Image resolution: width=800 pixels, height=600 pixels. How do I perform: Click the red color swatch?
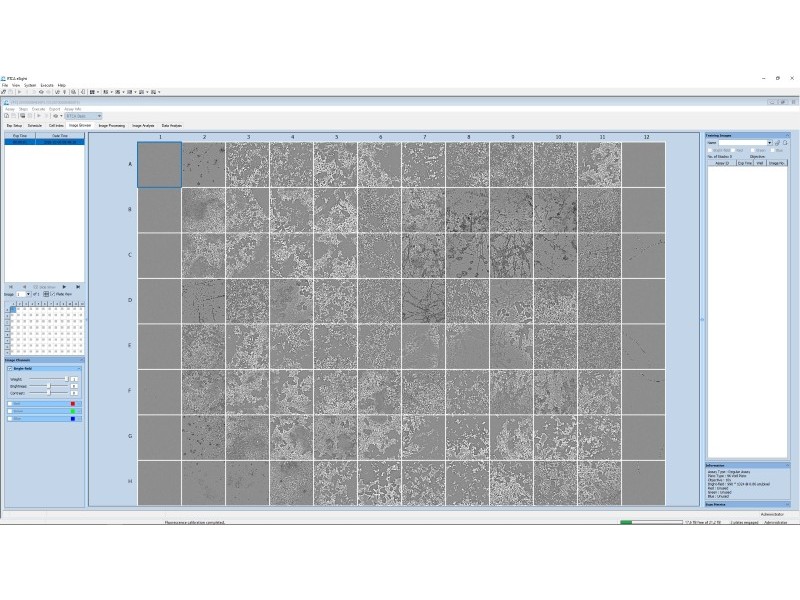pyautogui.click(x=73, y=404)
